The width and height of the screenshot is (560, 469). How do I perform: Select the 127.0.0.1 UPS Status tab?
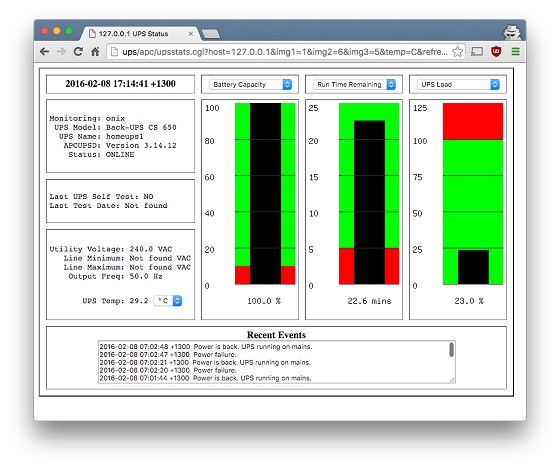(x=139, y=34)
